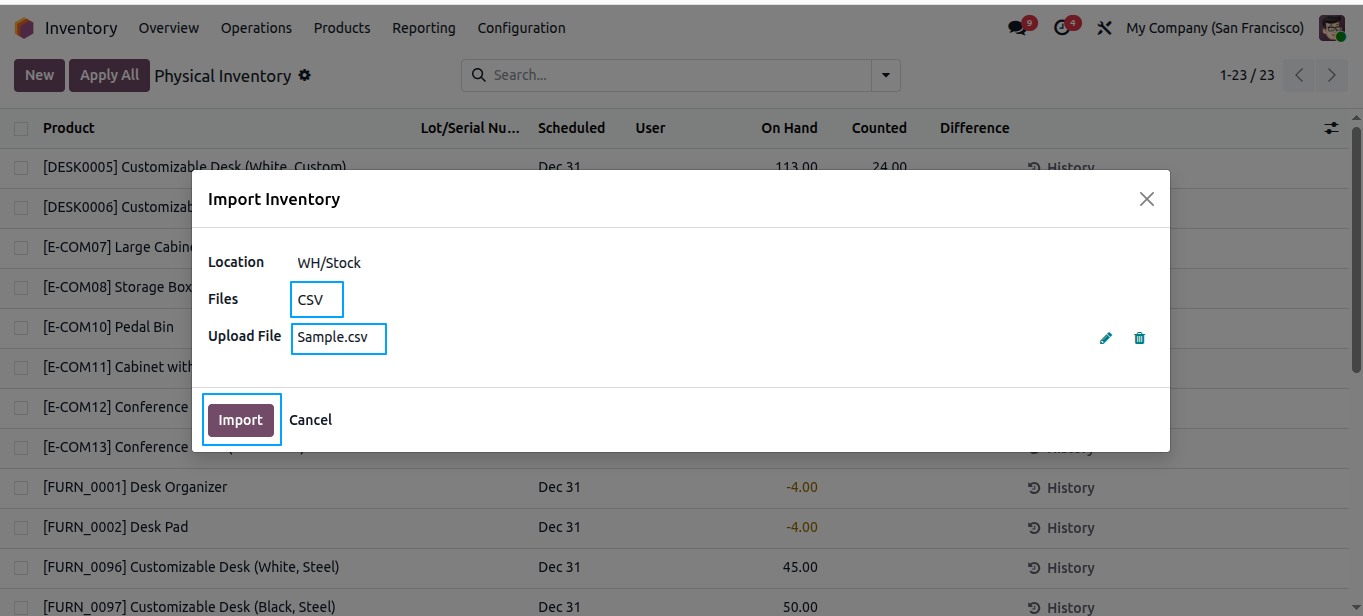Delete the uploaded file with the trash icon

1139,338
